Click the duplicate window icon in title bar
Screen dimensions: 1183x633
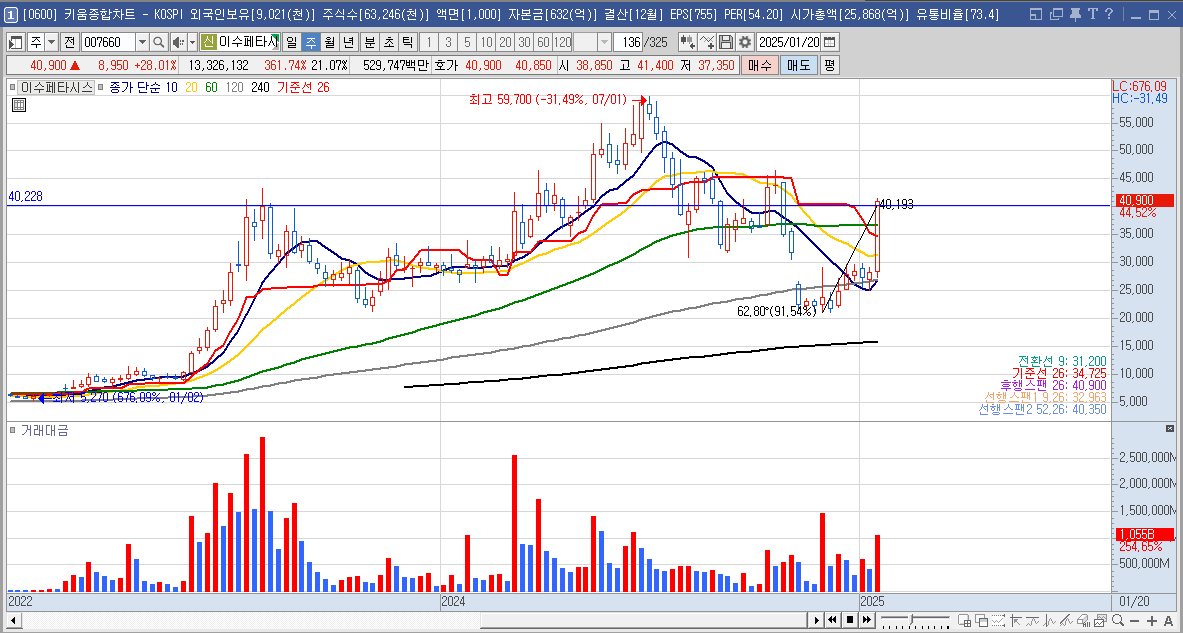pyautogui.click(x=1056, y=14)
